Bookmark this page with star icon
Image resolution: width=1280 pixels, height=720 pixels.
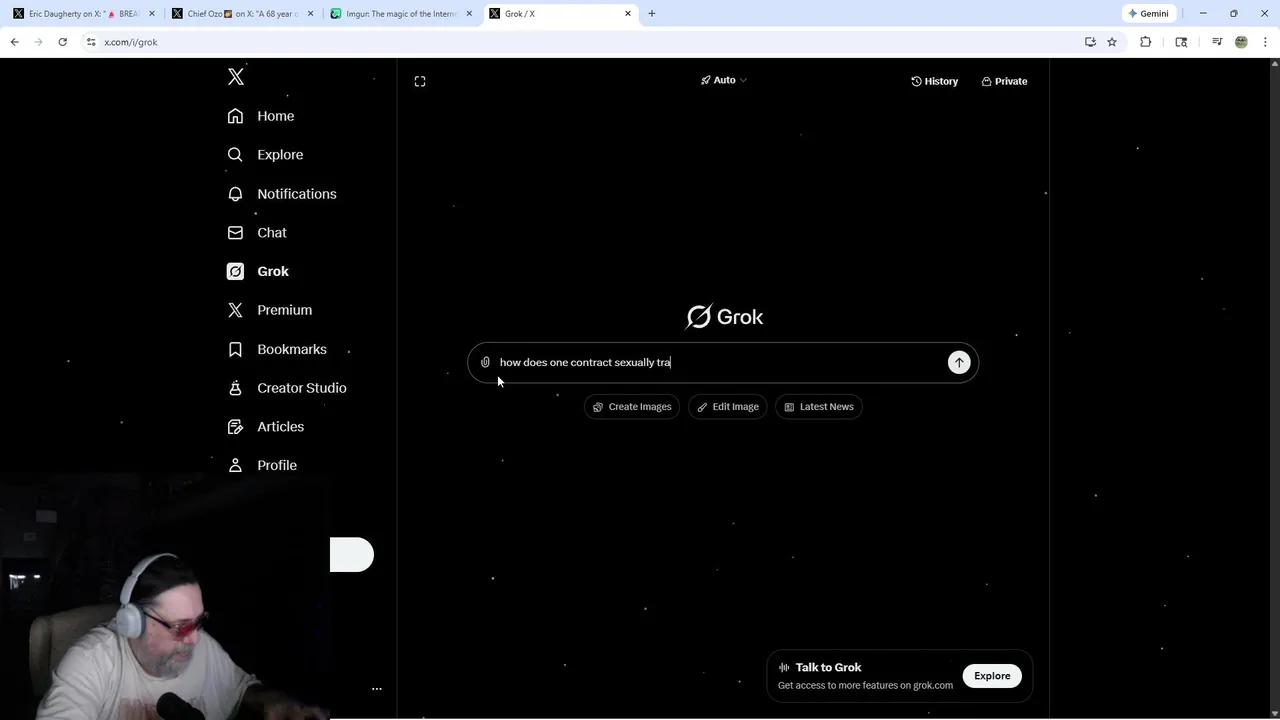click(x=1112, y=42)
